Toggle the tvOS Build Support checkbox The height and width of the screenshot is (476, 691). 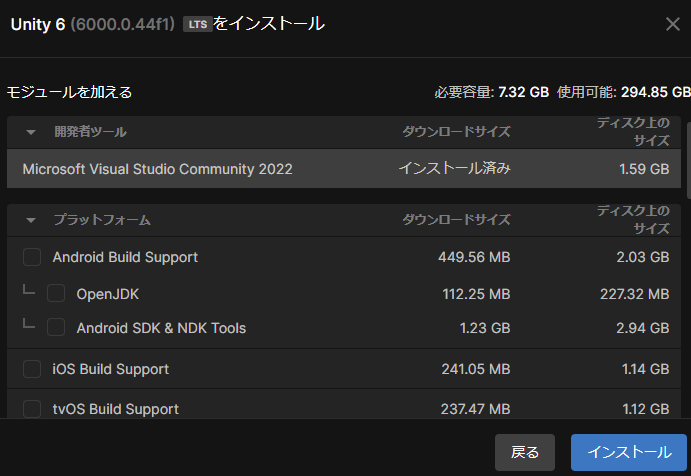click(x=32, y=409)
